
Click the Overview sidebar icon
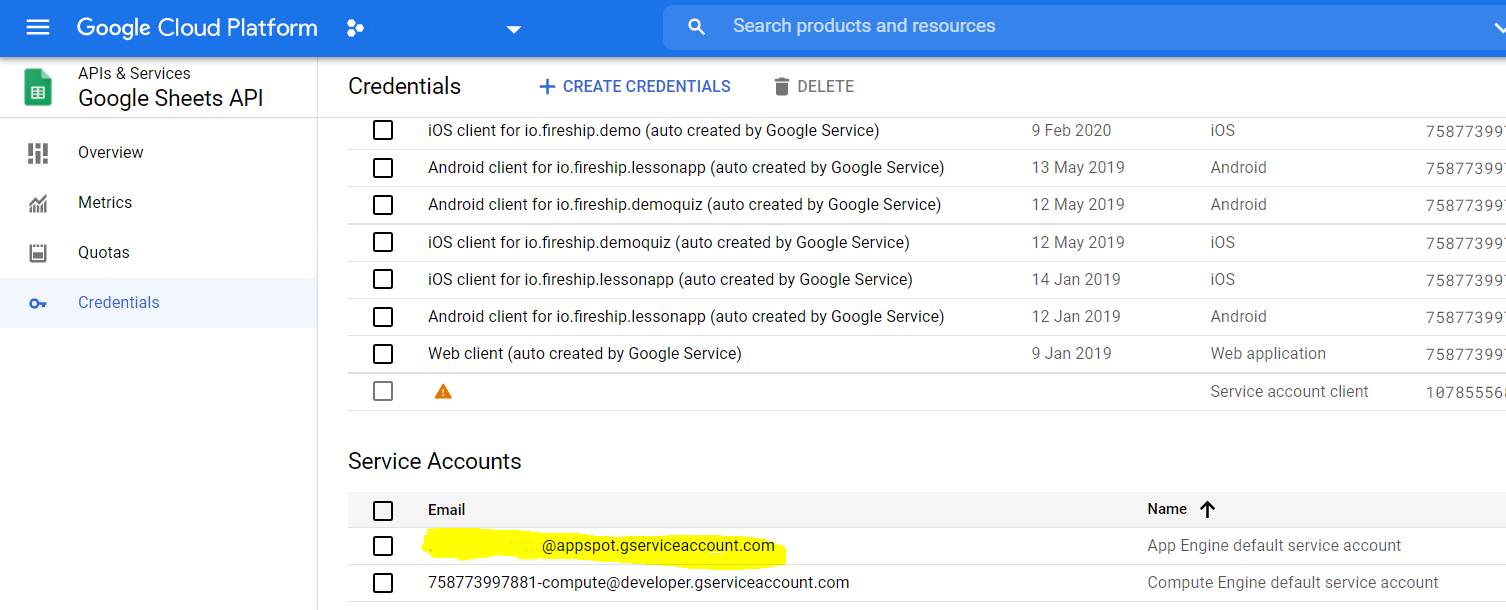coord(38,153)
